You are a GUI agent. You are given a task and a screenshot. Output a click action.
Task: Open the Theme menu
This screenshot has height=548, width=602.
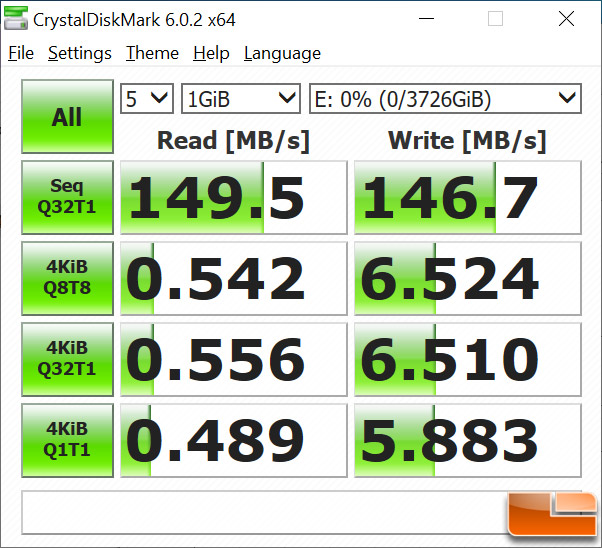(152, 53)
